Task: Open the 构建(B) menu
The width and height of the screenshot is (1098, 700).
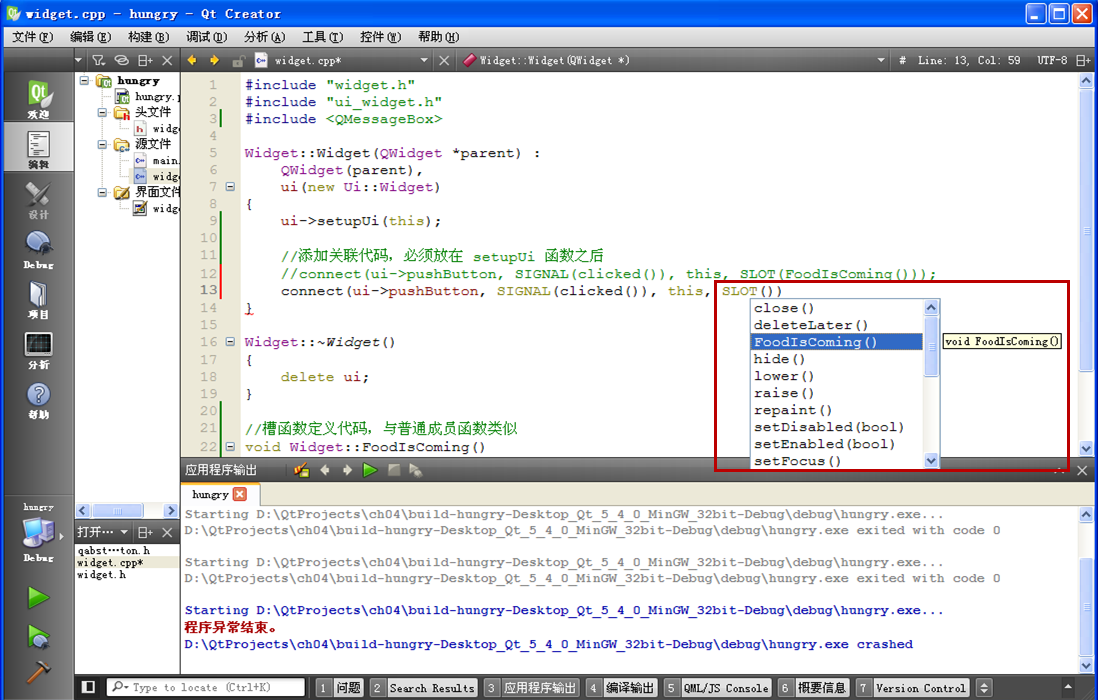Action: coord(148,36)
